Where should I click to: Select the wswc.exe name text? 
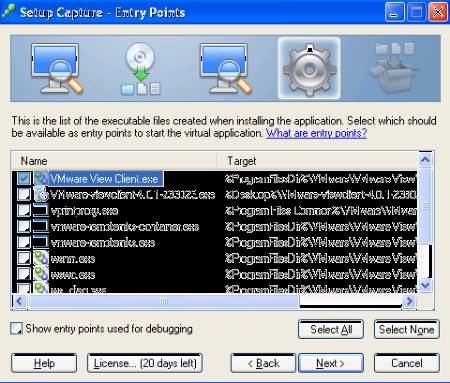[x=73, y=275]
